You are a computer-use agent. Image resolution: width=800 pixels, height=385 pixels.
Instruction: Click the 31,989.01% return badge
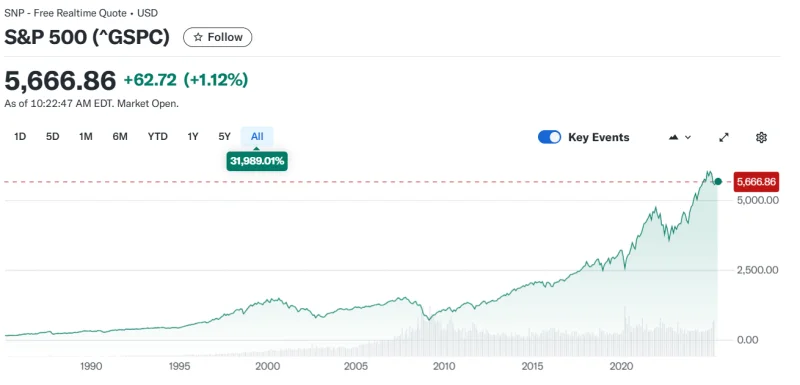point(257,162)
